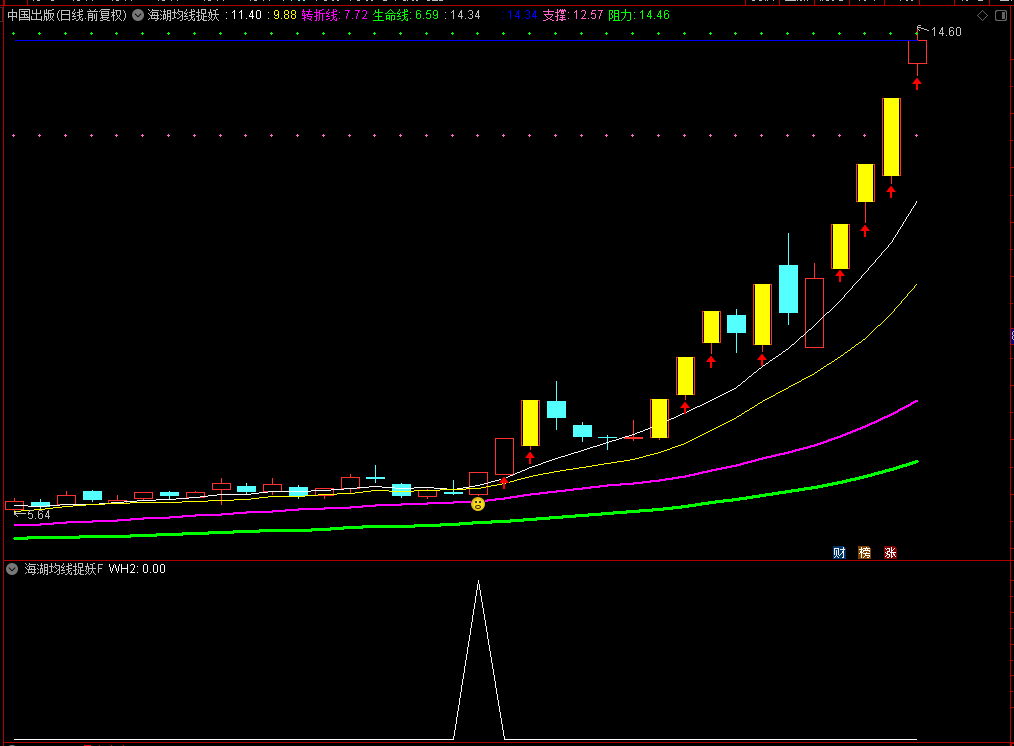This screenshot has height=746, width=1014.
Task: Click the 海湖均线捉妖F WH2 sub-chart label
Action: click(95, 569)
